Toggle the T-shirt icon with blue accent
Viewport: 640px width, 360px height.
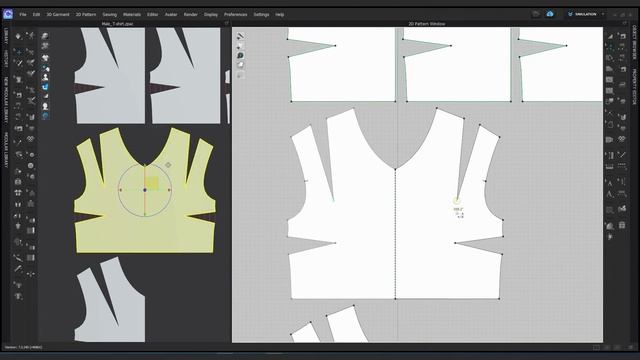click(x=45, y=68)
